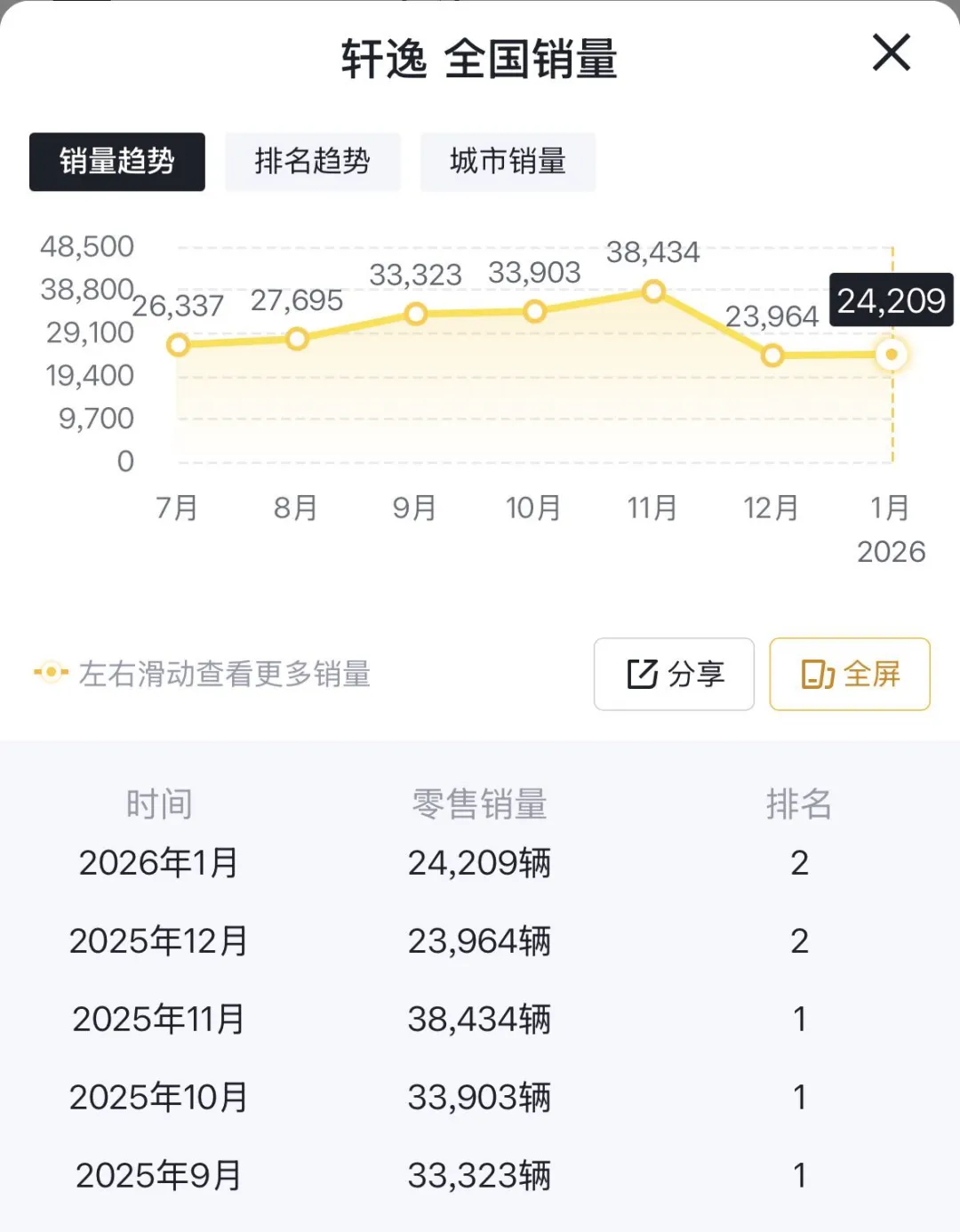Click the 8月 axis label
Image resolution: width=960 pixels, height=1232 pixels.
pyautogui.click(x=296, y=508)
